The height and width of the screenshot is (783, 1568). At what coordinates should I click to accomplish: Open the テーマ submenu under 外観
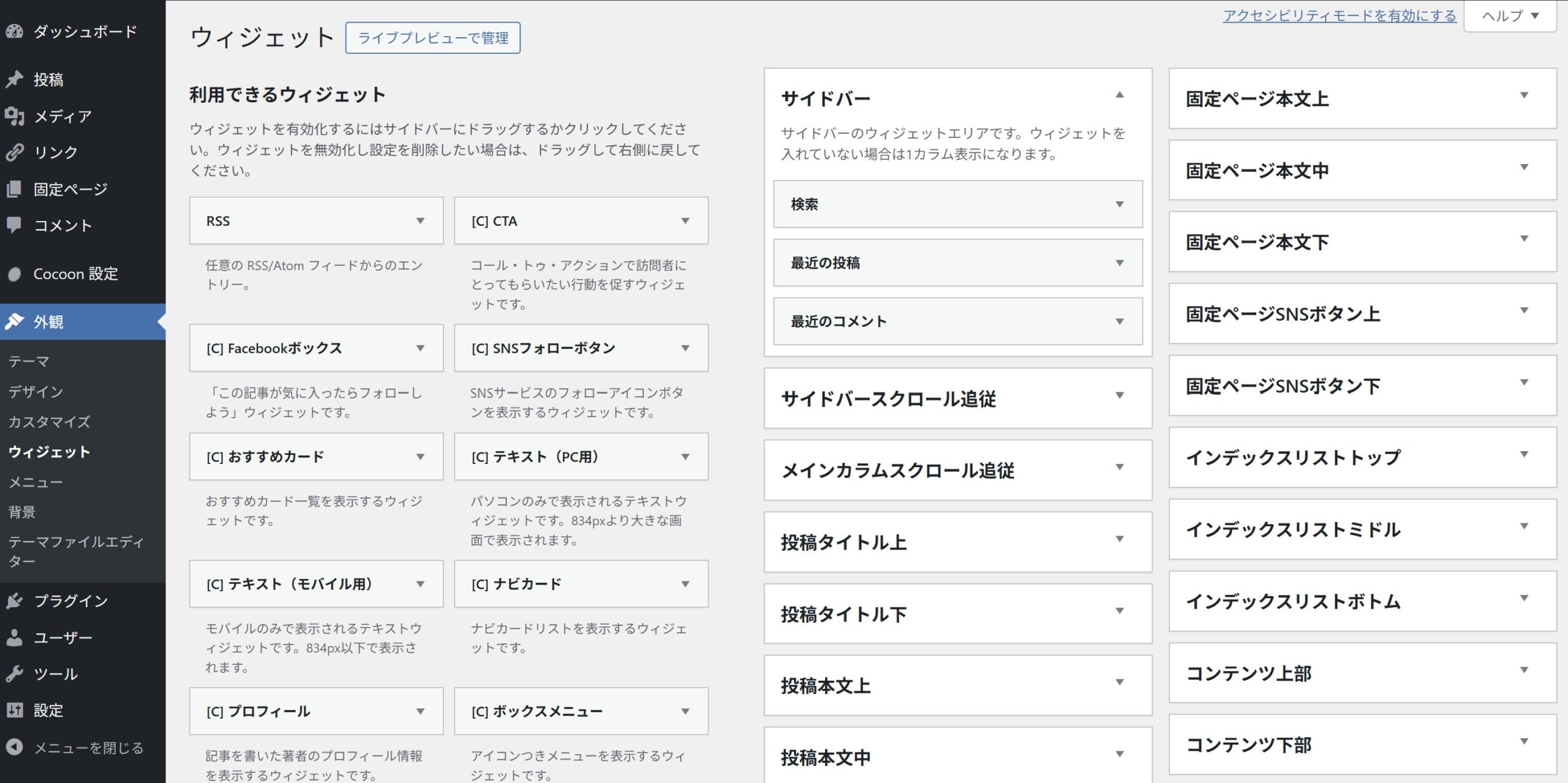tap(29, 361)
